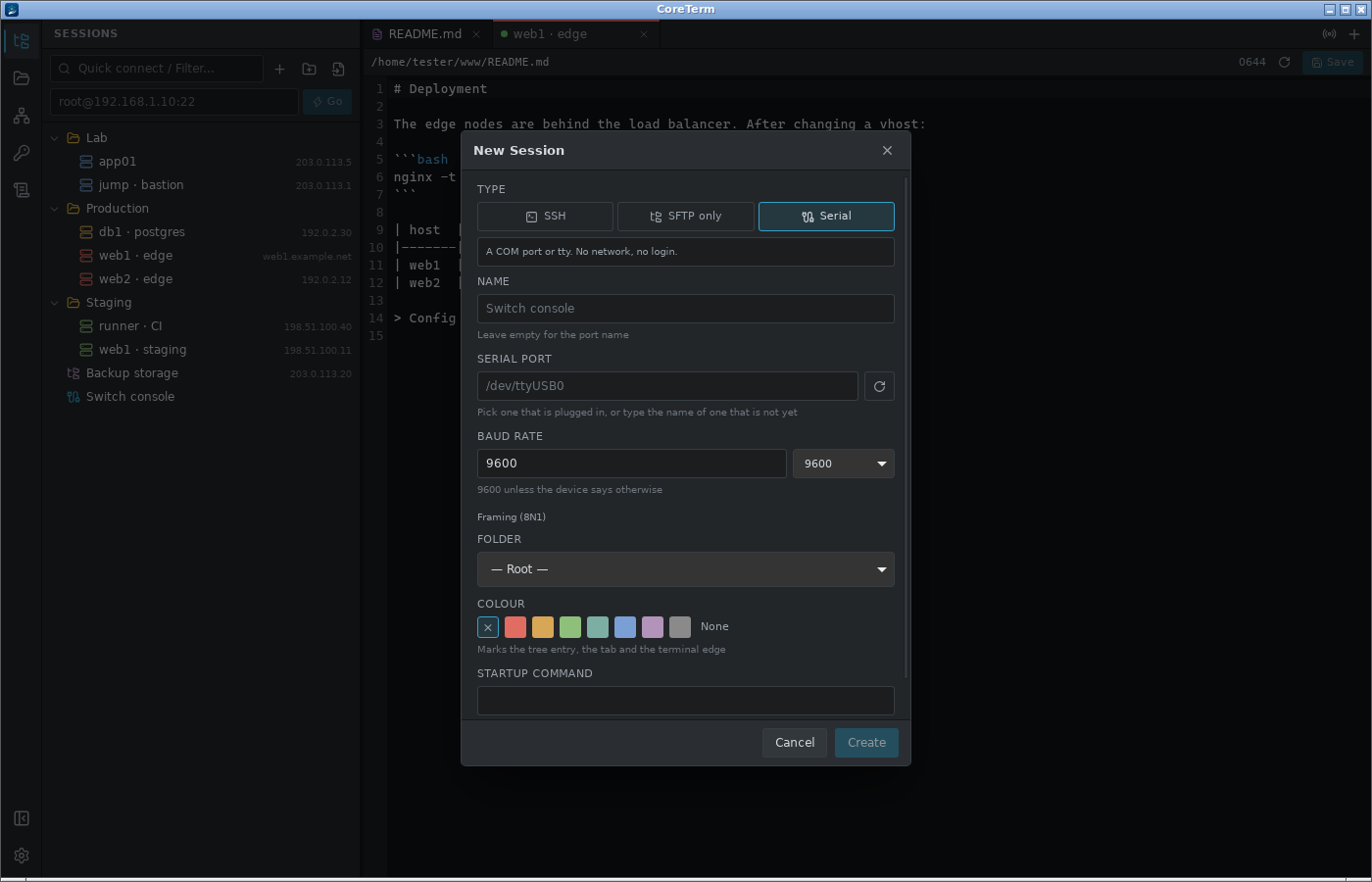This screenshot has height=882, width=1372.
Task: Select SSH session type
Action: coord(545,217)
